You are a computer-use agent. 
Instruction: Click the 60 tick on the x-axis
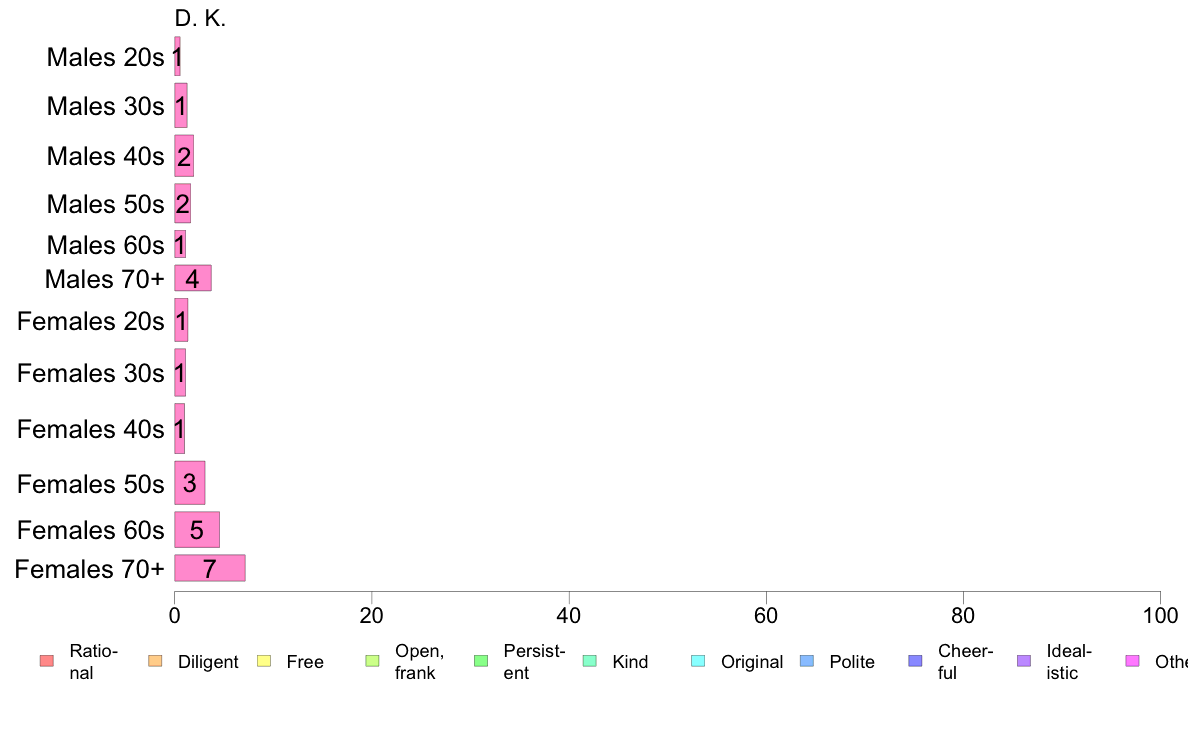766,615
